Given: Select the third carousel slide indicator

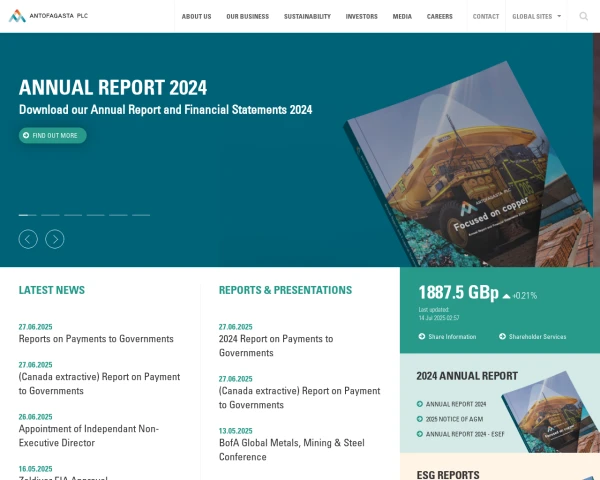Looking at the screenshot, I should click(x=73, y=215).
